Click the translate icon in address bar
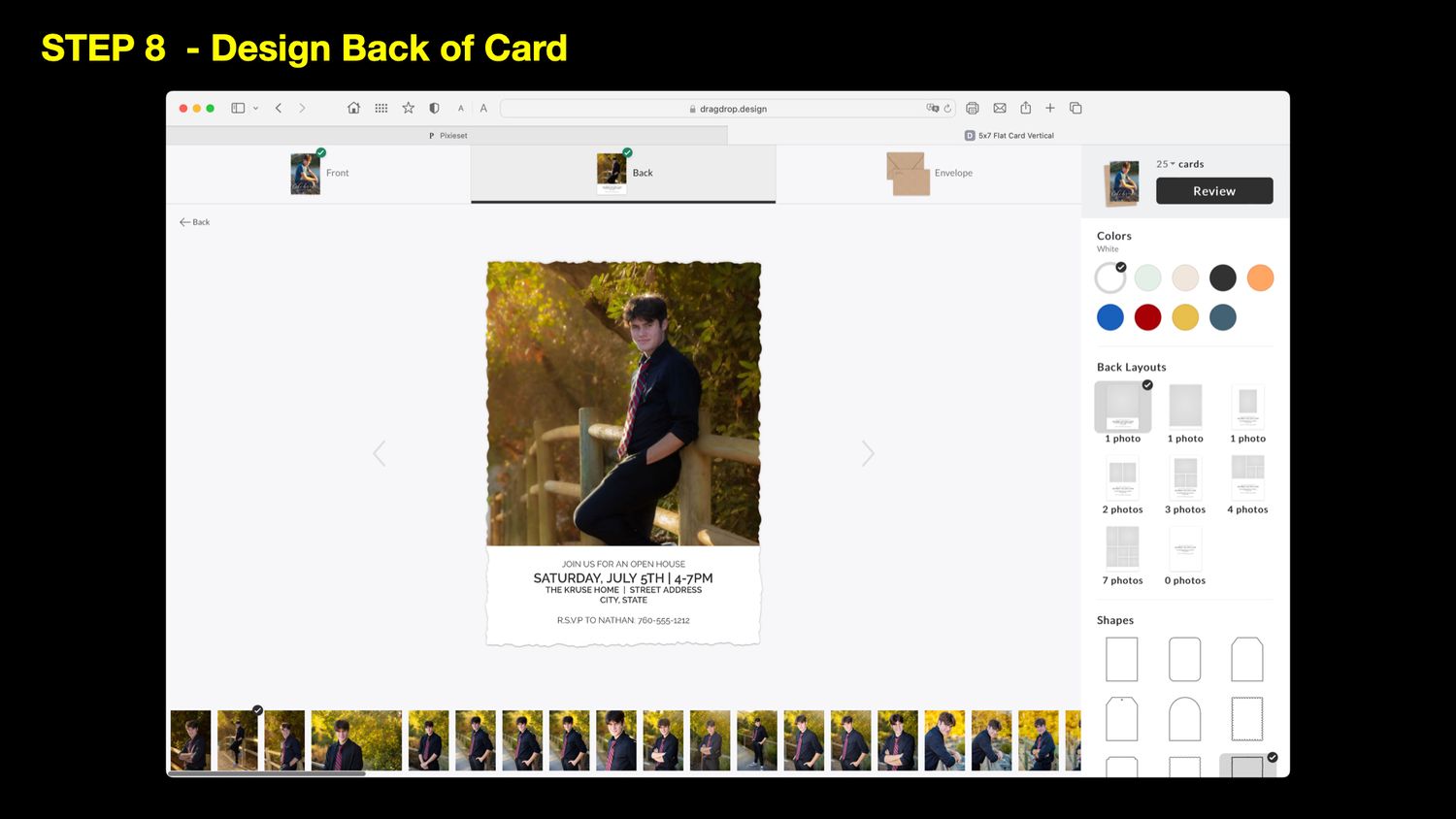Screen dimensions: 1456x819 click(933, 109)
